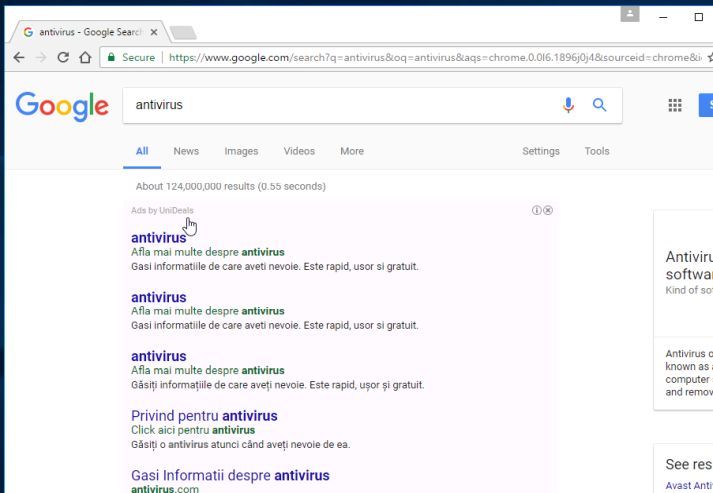Click 'Găsiți o antivirus atunci când' description
Viewport: 713px width, 493px height.
pyautogui.click(x=241, y=444)
